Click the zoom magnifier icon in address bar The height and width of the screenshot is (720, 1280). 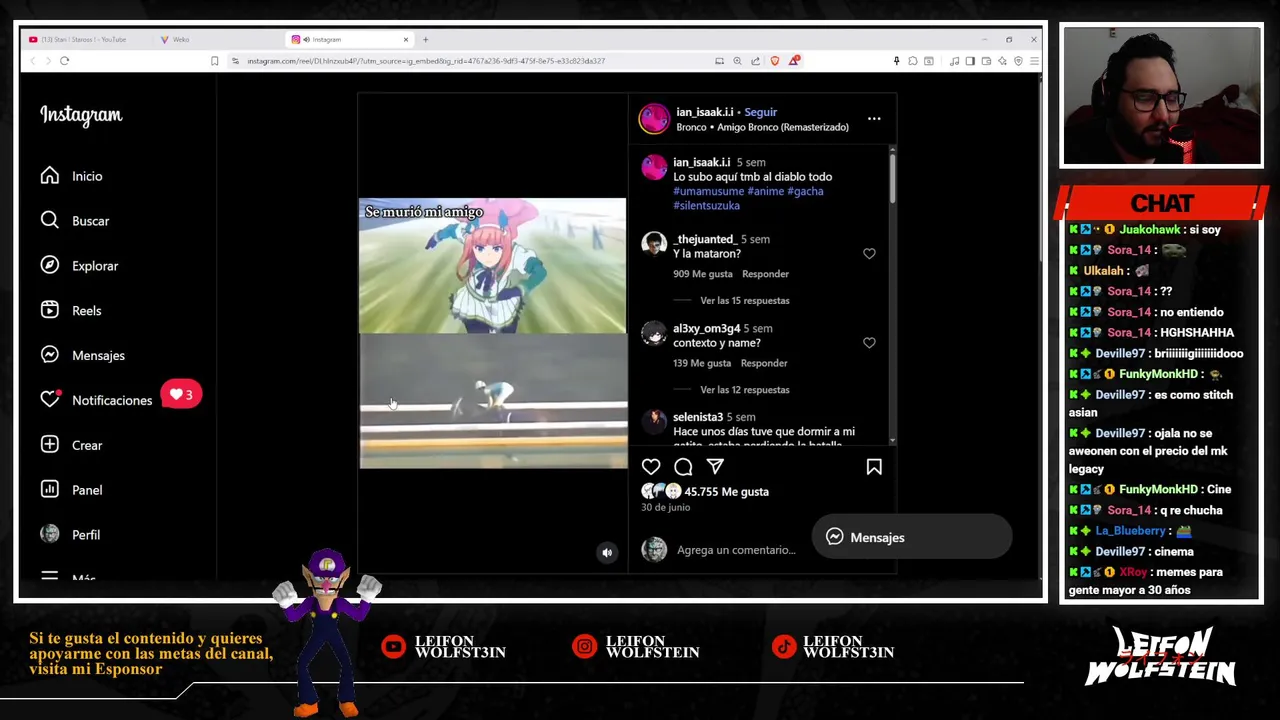[x=737, y=61]
